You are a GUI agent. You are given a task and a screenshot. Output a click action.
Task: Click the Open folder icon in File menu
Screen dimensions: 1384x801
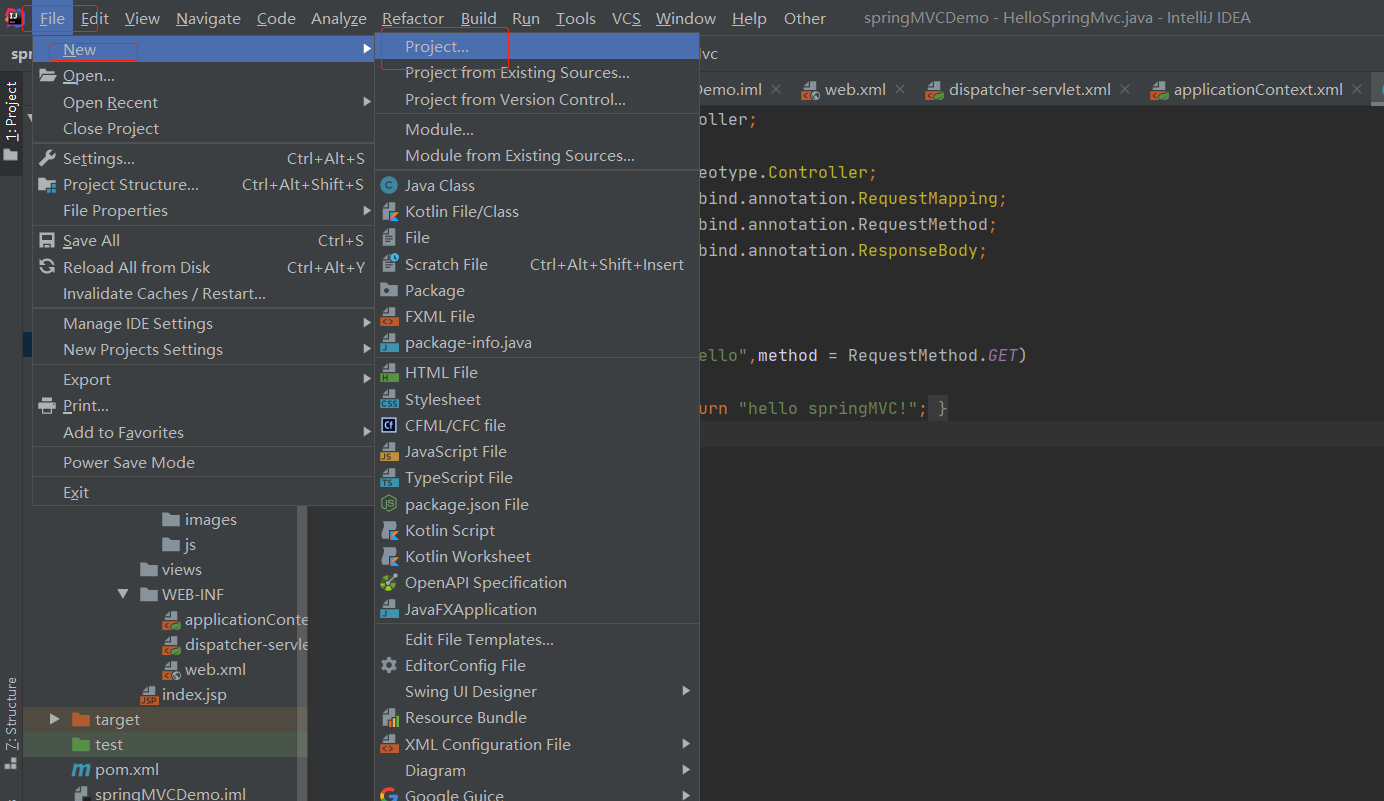point(47,75)
